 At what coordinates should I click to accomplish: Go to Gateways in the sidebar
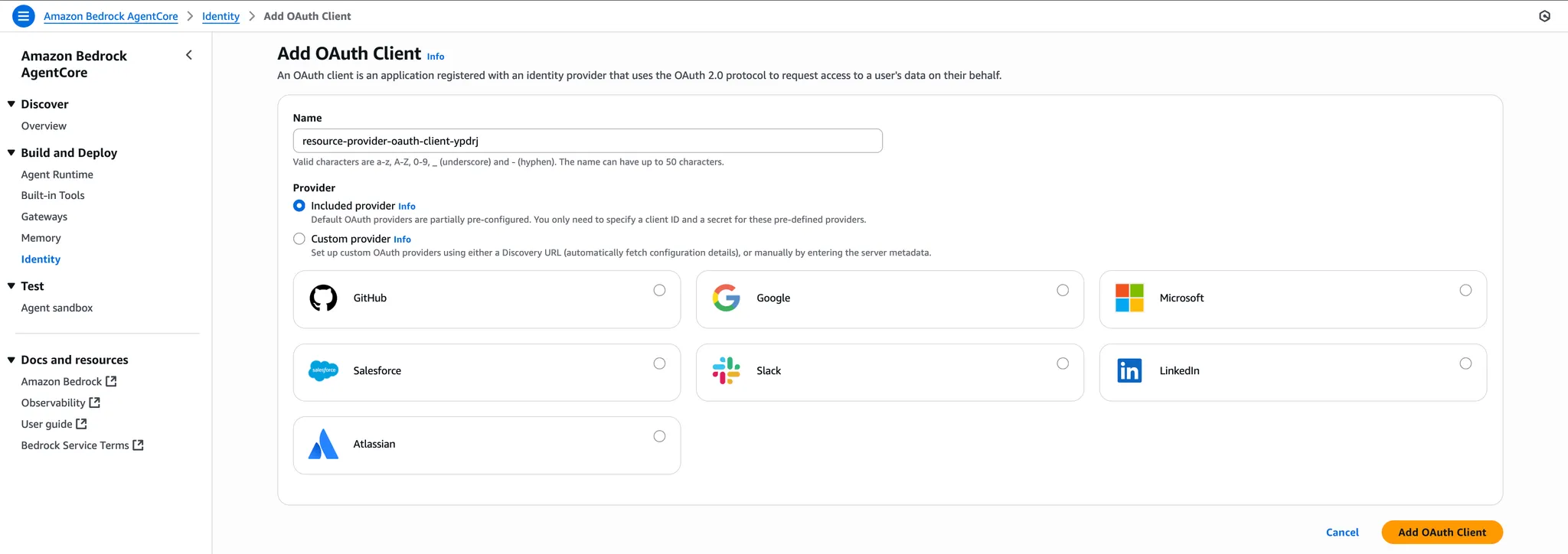coord(44,217)
